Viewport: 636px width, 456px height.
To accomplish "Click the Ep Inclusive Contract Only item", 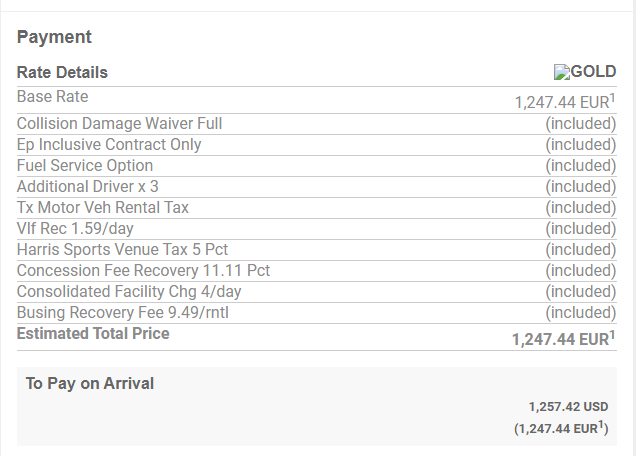I will coord(109,145).
